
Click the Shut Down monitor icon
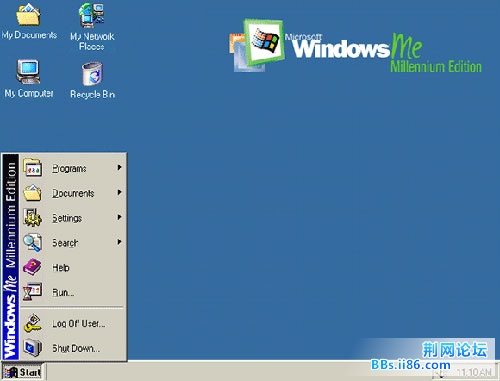click(x=32, y=348)
